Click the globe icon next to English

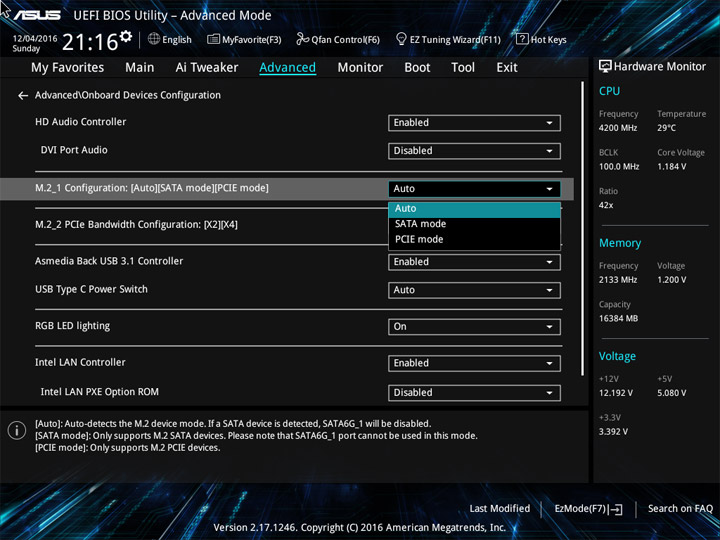(x=154, y=39)
